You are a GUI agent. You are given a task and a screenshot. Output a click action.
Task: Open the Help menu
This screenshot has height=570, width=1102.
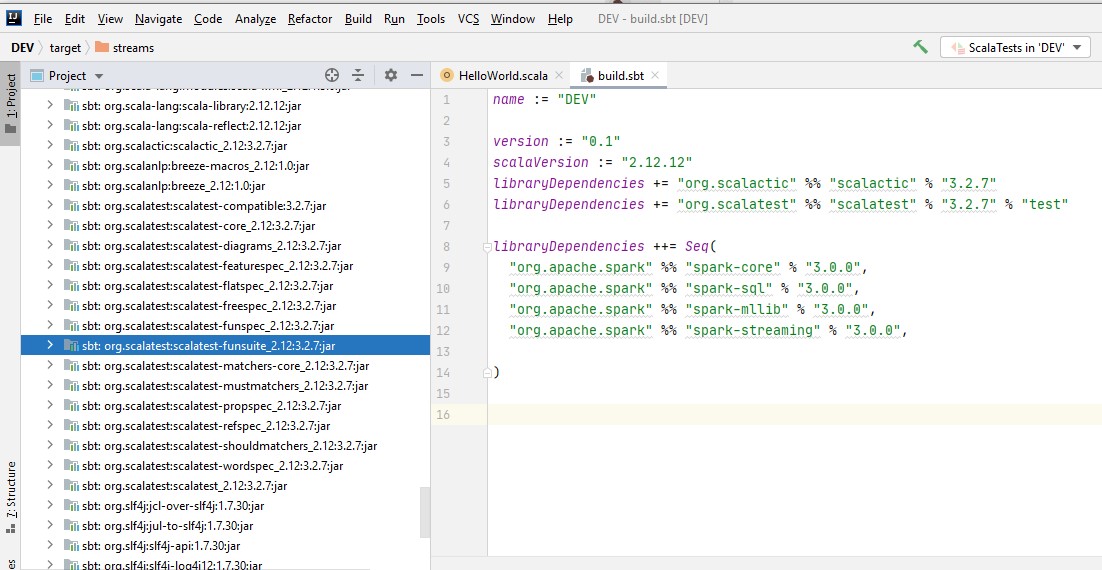pyautogui.click(x=560, y=19)
